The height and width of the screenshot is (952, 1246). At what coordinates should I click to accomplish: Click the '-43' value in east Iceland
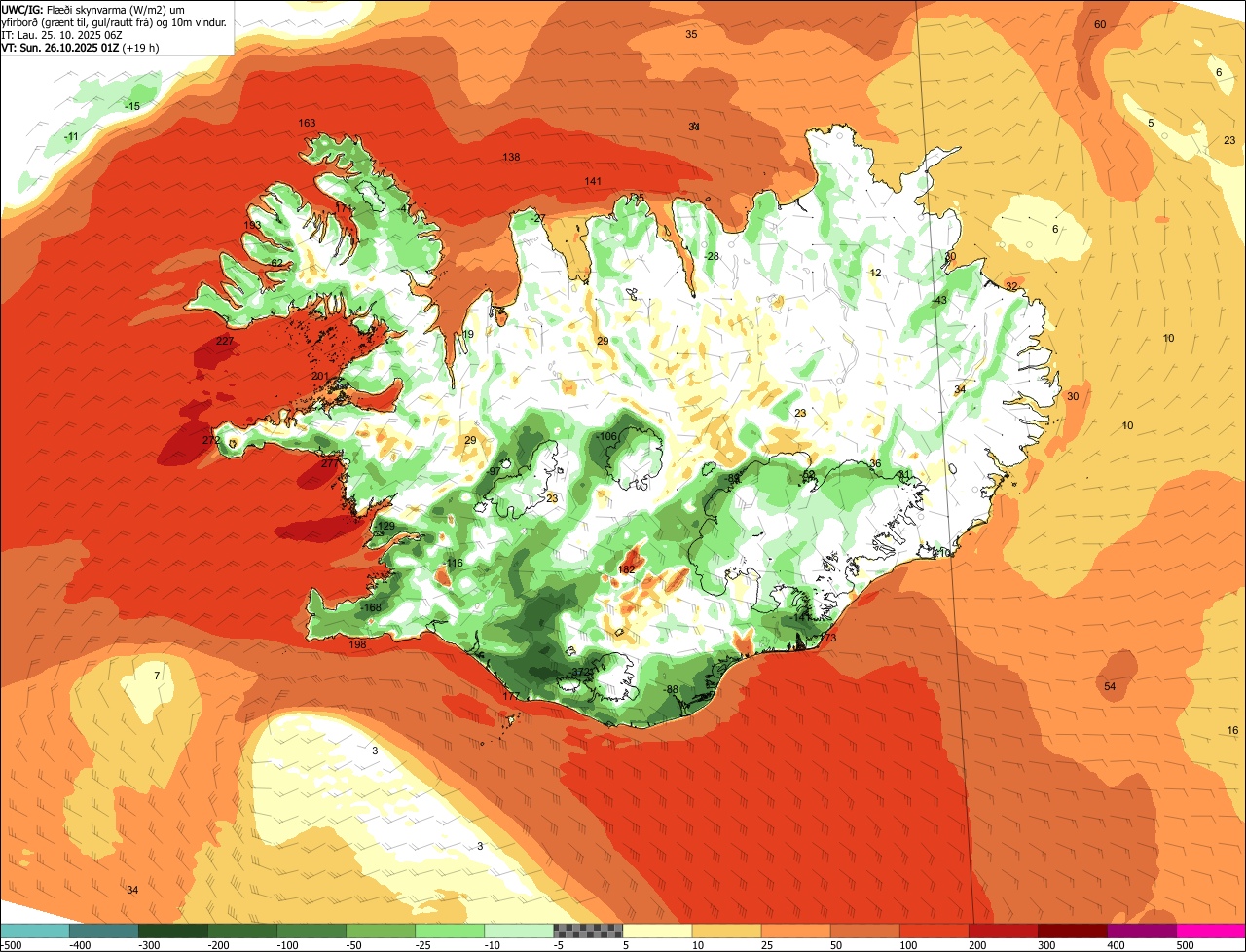(x=939, y=300)
